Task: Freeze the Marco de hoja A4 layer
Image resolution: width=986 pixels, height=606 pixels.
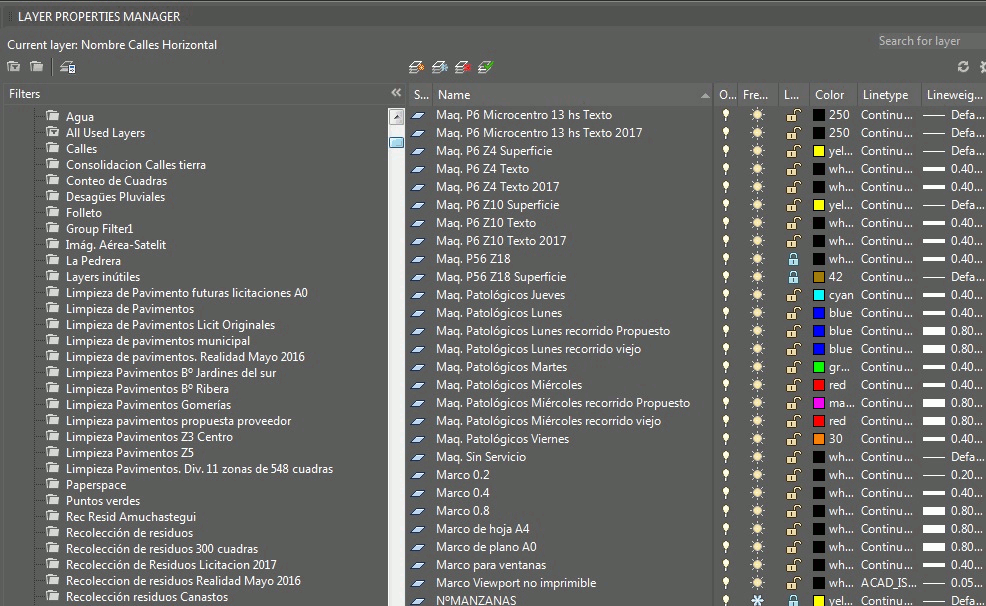Action: (x=757, y=529)
